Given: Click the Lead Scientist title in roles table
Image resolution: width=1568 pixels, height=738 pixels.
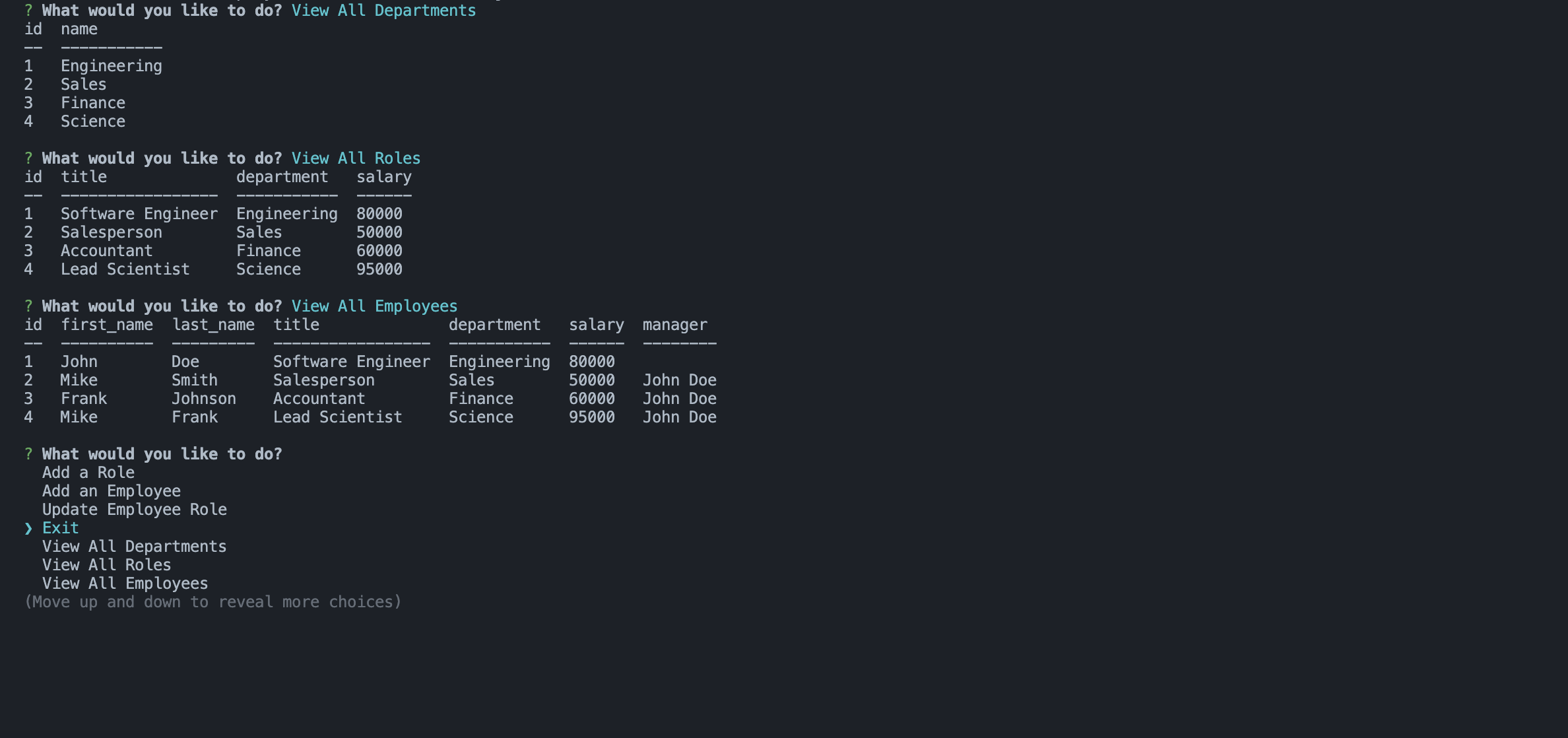Looking at the screenshot, I should click(125, 269).
